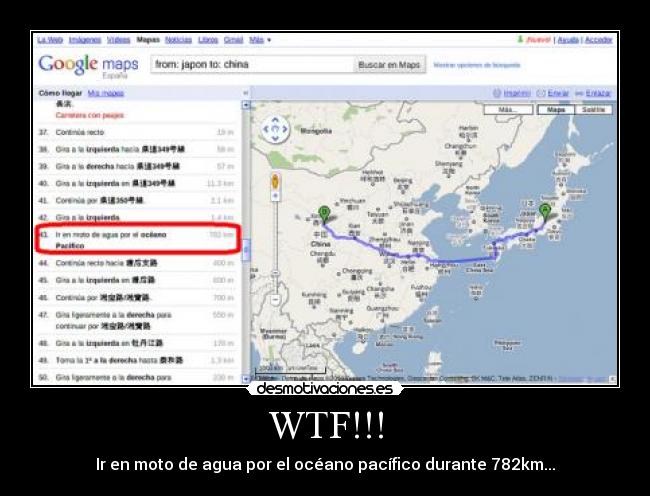Screen dimensions: 650x496
Task: Open La Web link
Action: tap(50, 40)
